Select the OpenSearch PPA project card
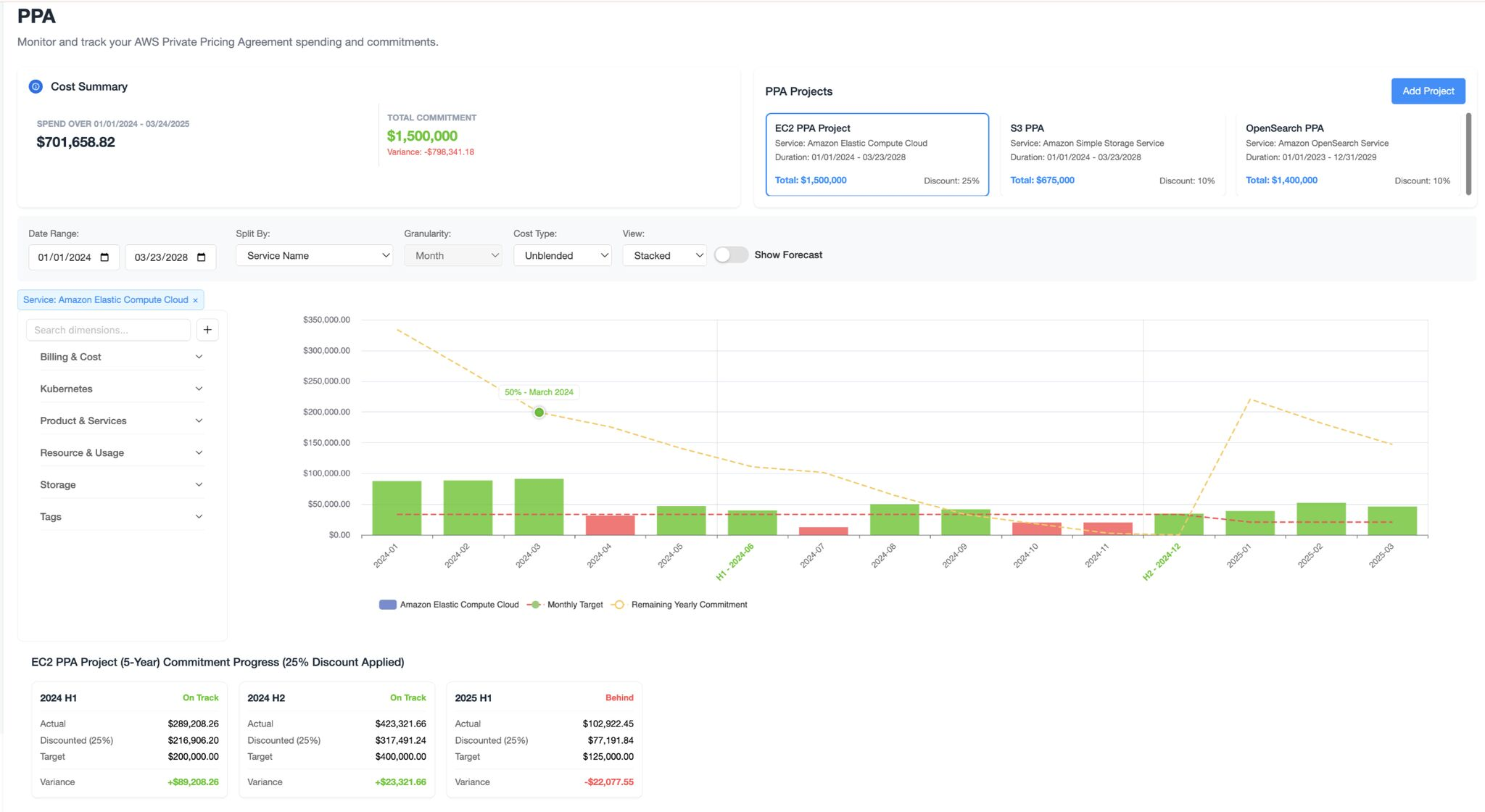 pyautogui.click(x=1348, y=154)
